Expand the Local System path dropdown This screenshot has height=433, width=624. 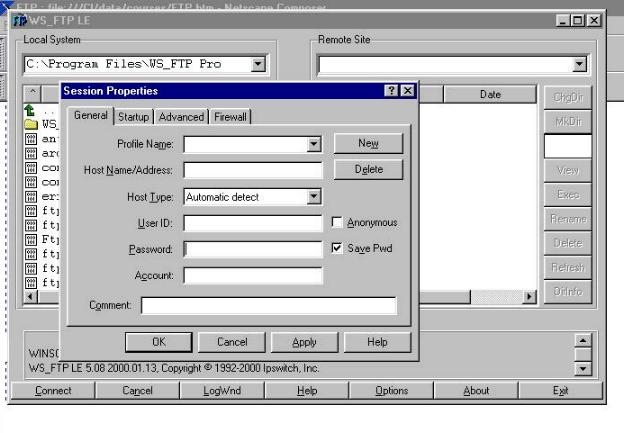[x=258, y=64]
